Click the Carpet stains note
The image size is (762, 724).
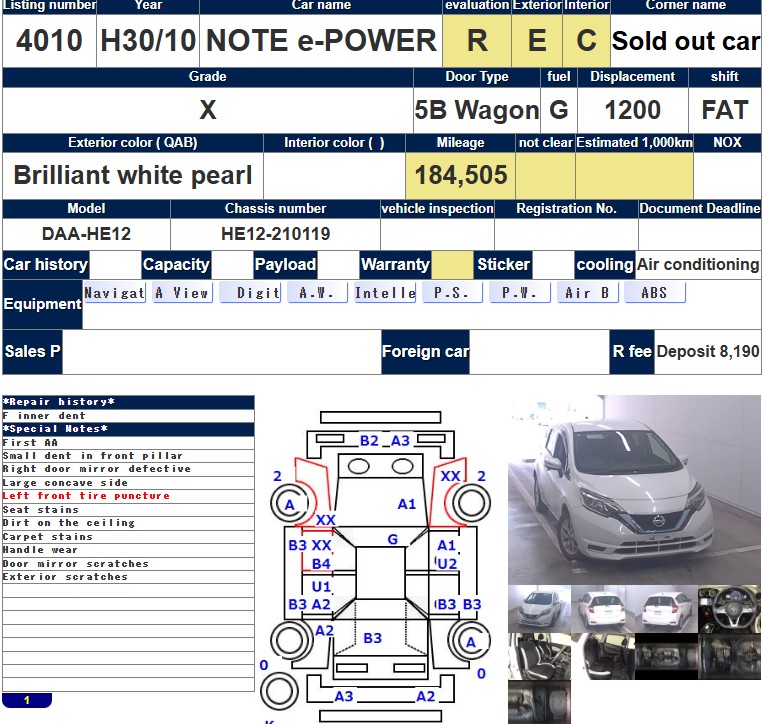(x=48, y=537)
